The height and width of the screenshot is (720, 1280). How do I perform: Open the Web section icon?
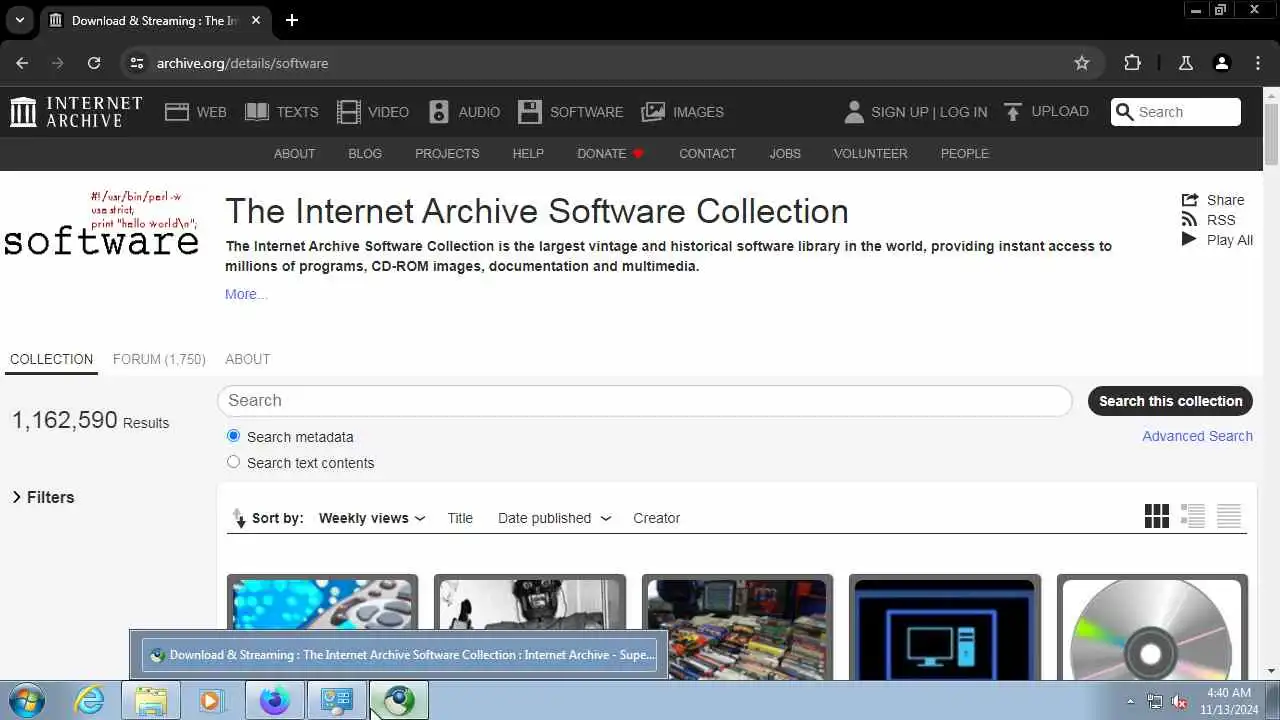177,112
